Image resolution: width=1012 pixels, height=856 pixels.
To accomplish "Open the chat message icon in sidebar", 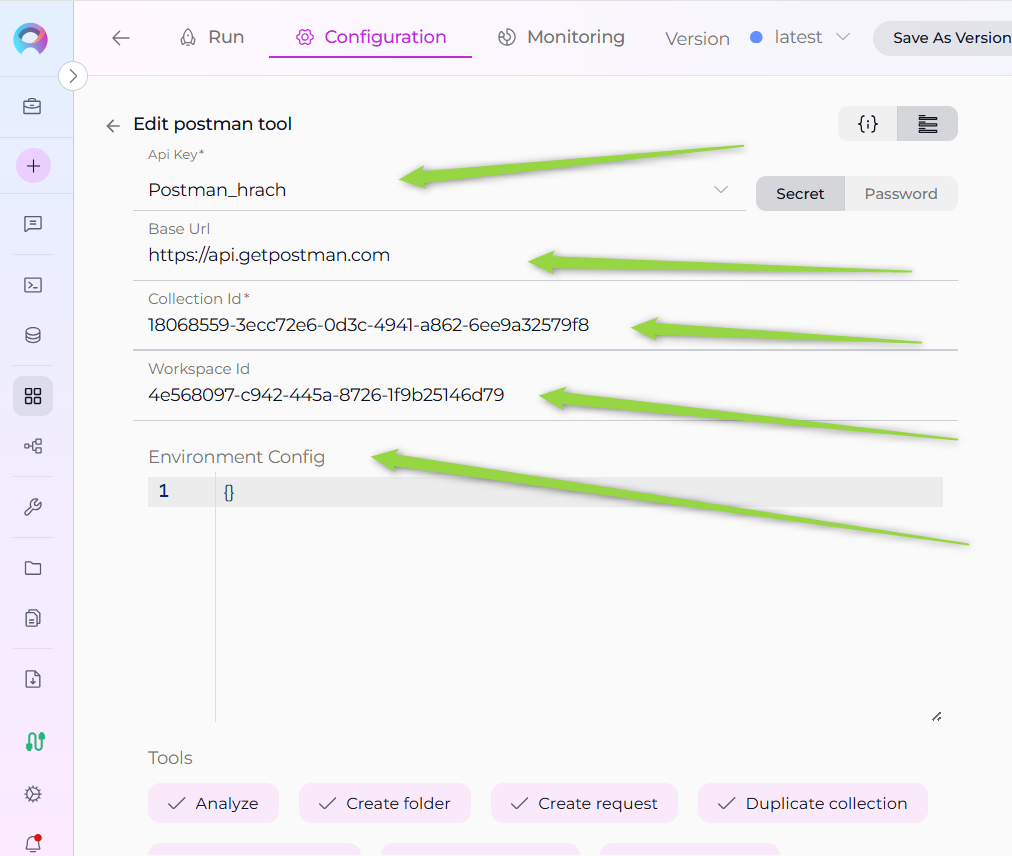I will click(x=33, y=224).
